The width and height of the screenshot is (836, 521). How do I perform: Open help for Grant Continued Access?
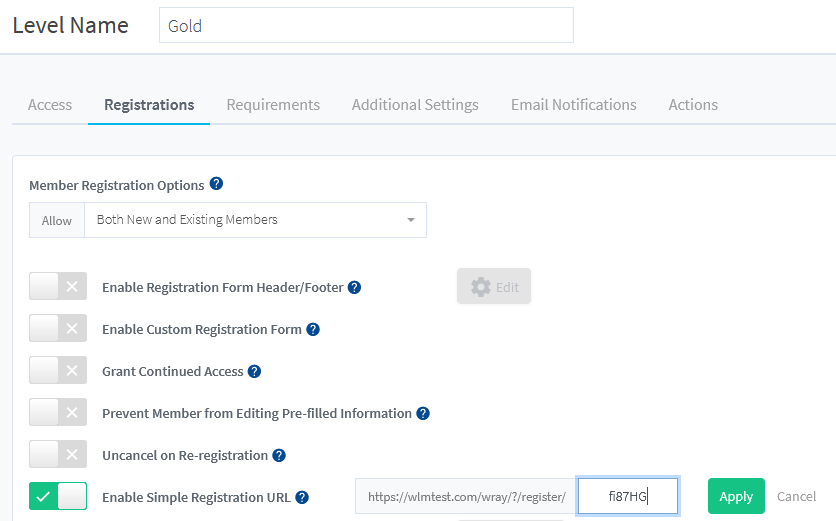[254, 372]
